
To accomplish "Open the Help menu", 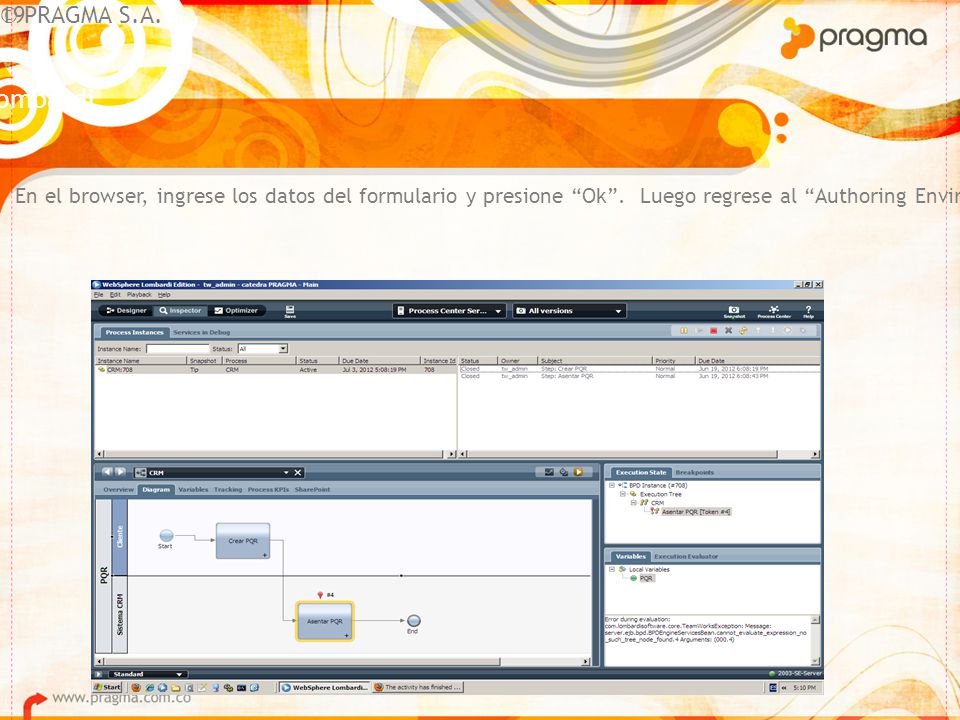I will (164, 294).
